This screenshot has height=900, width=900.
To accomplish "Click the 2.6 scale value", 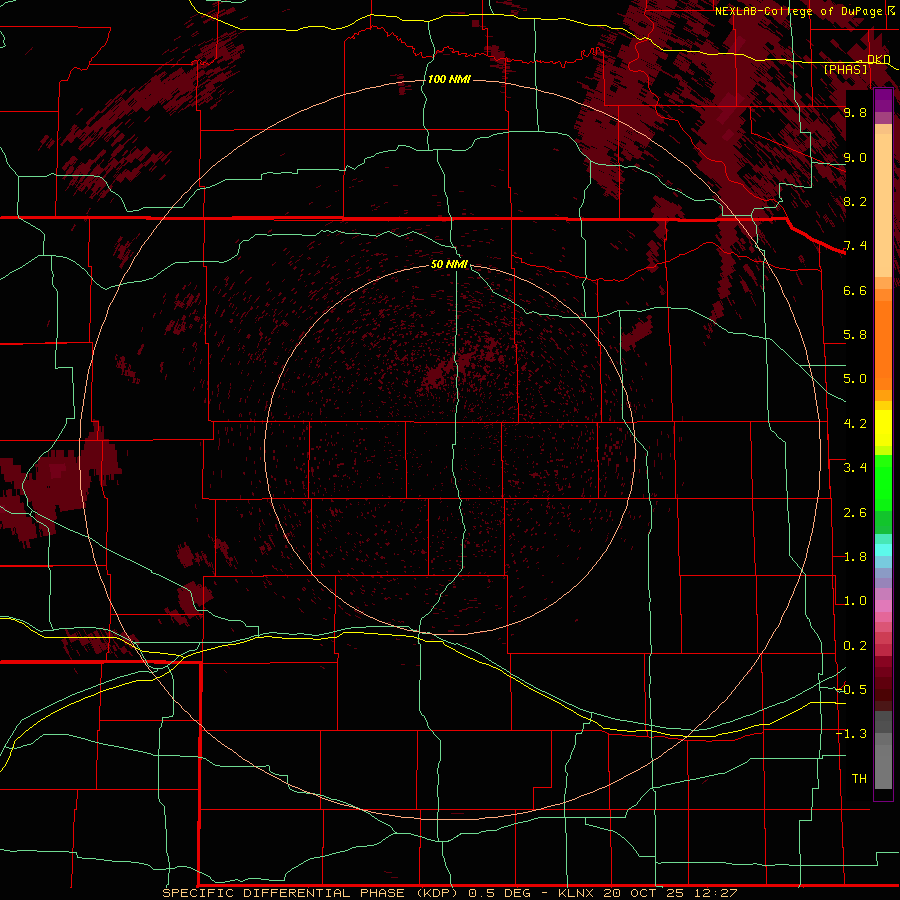I will (855, 513).
